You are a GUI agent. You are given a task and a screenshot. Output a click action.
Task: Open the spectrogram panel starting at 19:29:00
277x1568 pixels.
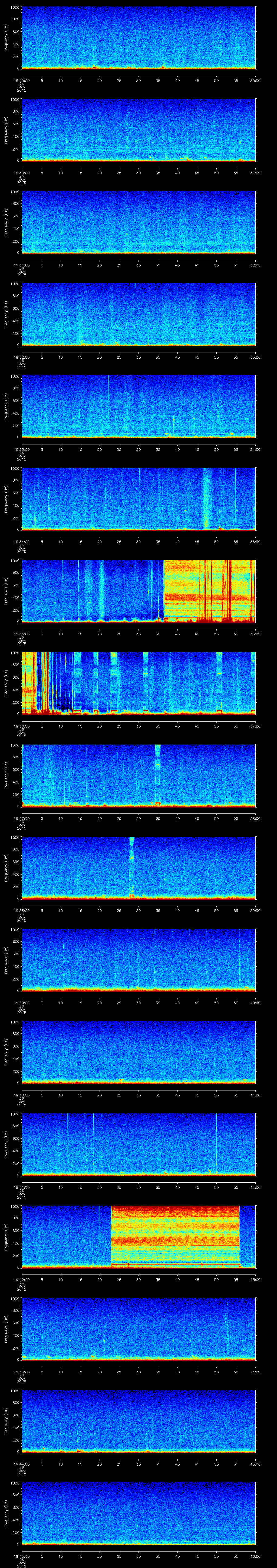point(139,38)
